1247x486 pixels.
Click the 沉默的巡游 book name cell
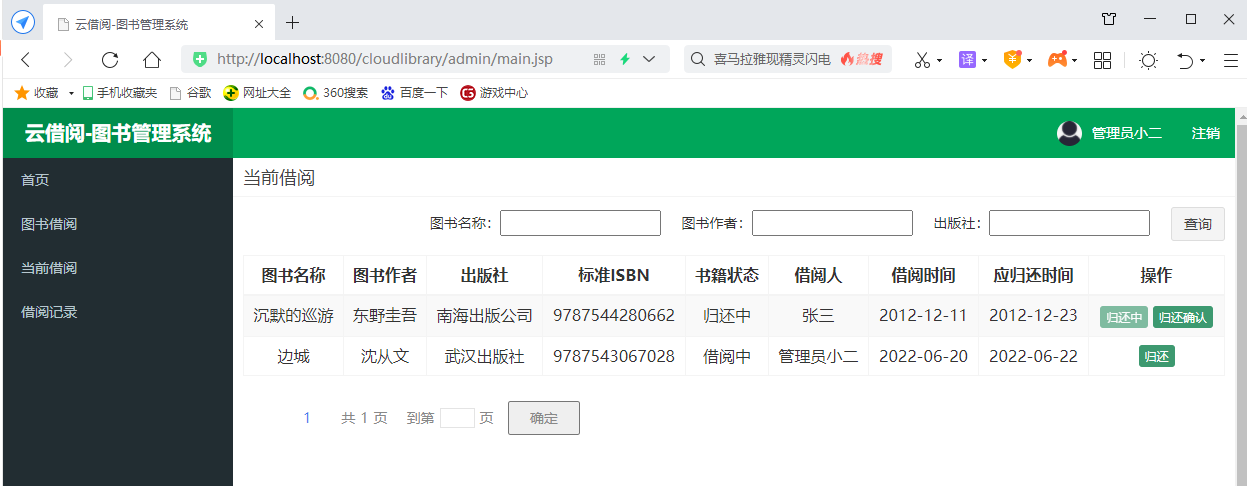click(293, 316)
